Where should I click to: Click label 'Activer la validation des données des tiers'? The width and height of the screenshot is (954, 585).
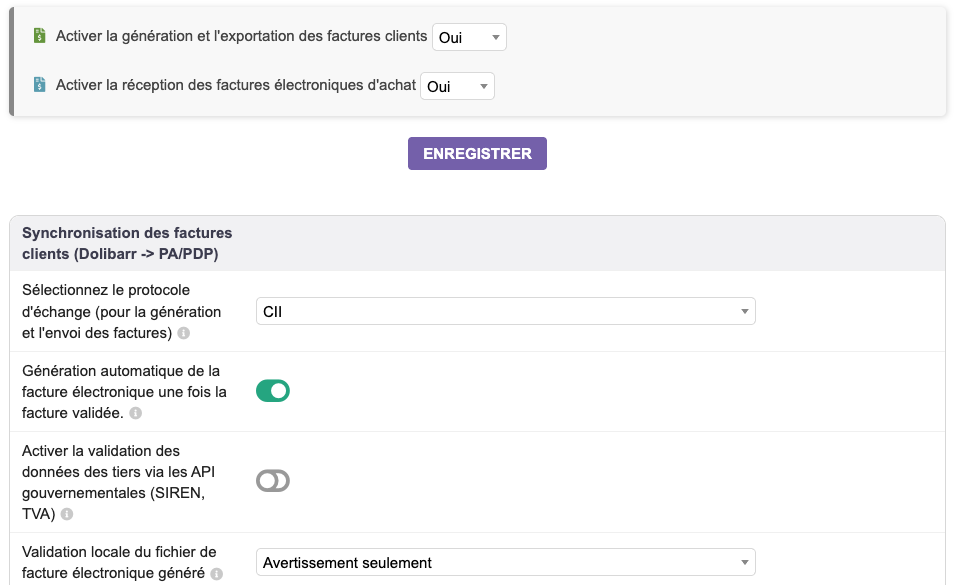[x=119, y=482]
